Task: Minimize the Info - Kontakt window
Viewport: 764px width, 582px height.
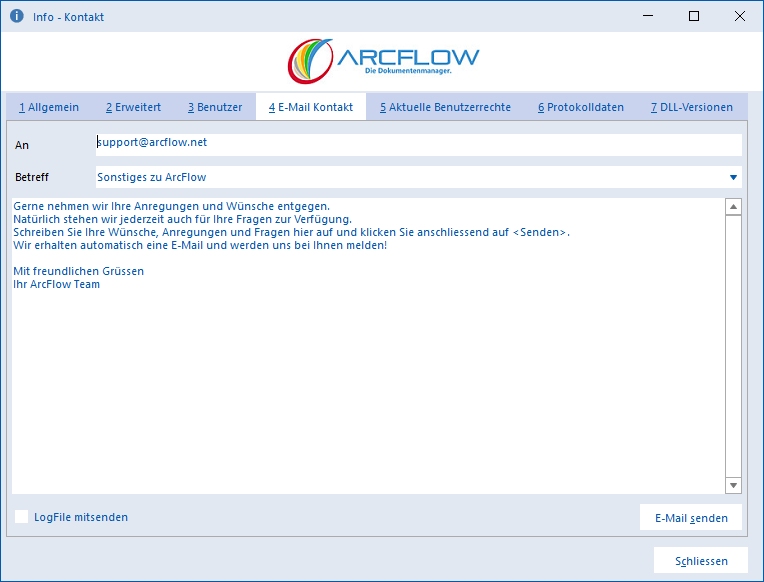Action: 648,16
